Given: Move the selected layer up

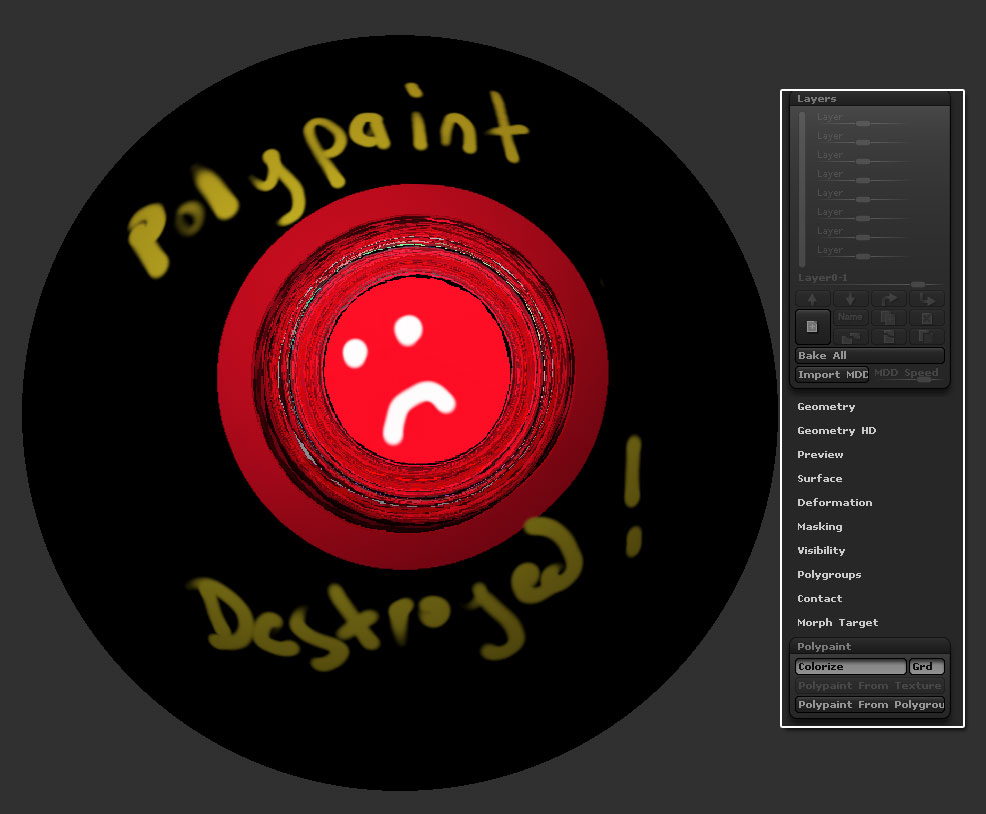Looking at the screenshot, I should click(812, 298).
